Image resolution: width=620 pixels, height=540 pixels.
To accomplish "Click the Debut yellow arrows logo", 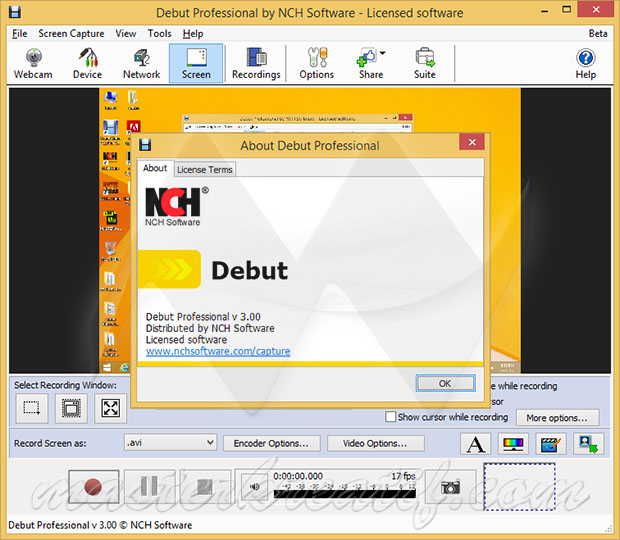I will tap(170, 269).
